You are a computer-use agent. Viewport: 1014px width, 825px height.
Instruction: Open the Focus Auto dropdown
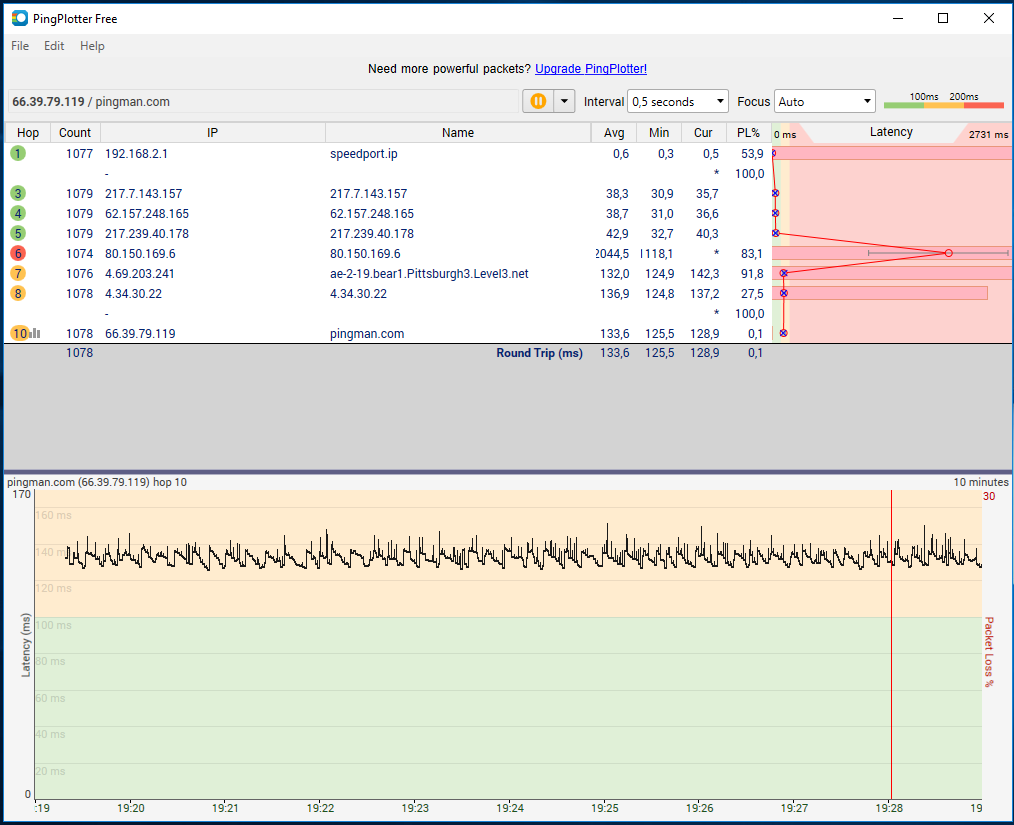click(825, 102)
